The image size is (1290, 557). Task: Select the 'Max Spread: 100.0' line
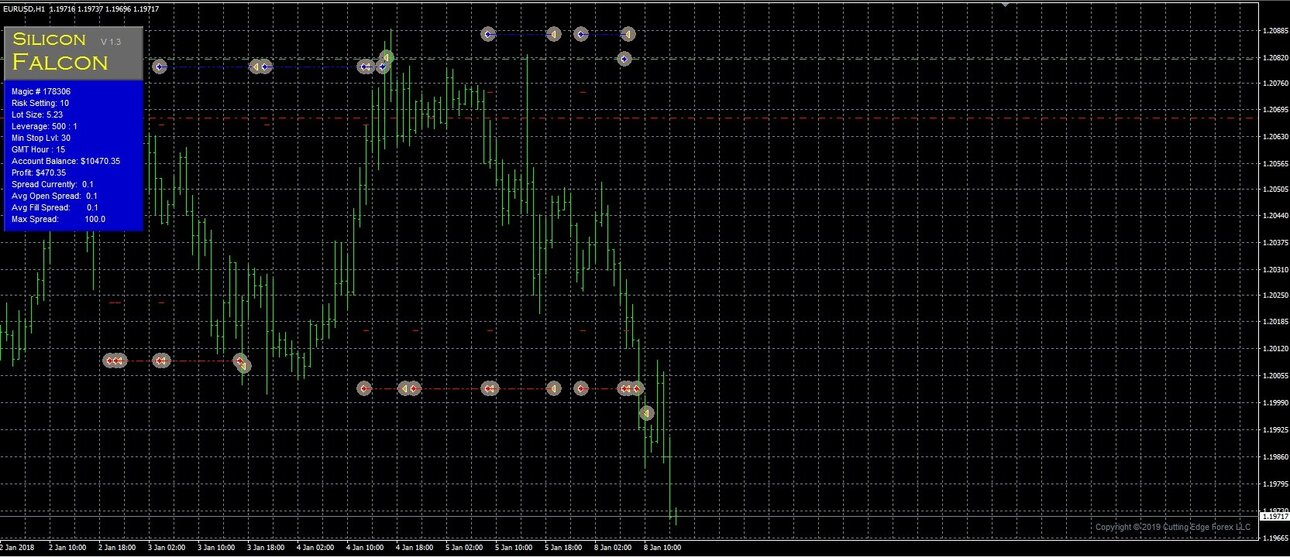click(x=58, y=219)
